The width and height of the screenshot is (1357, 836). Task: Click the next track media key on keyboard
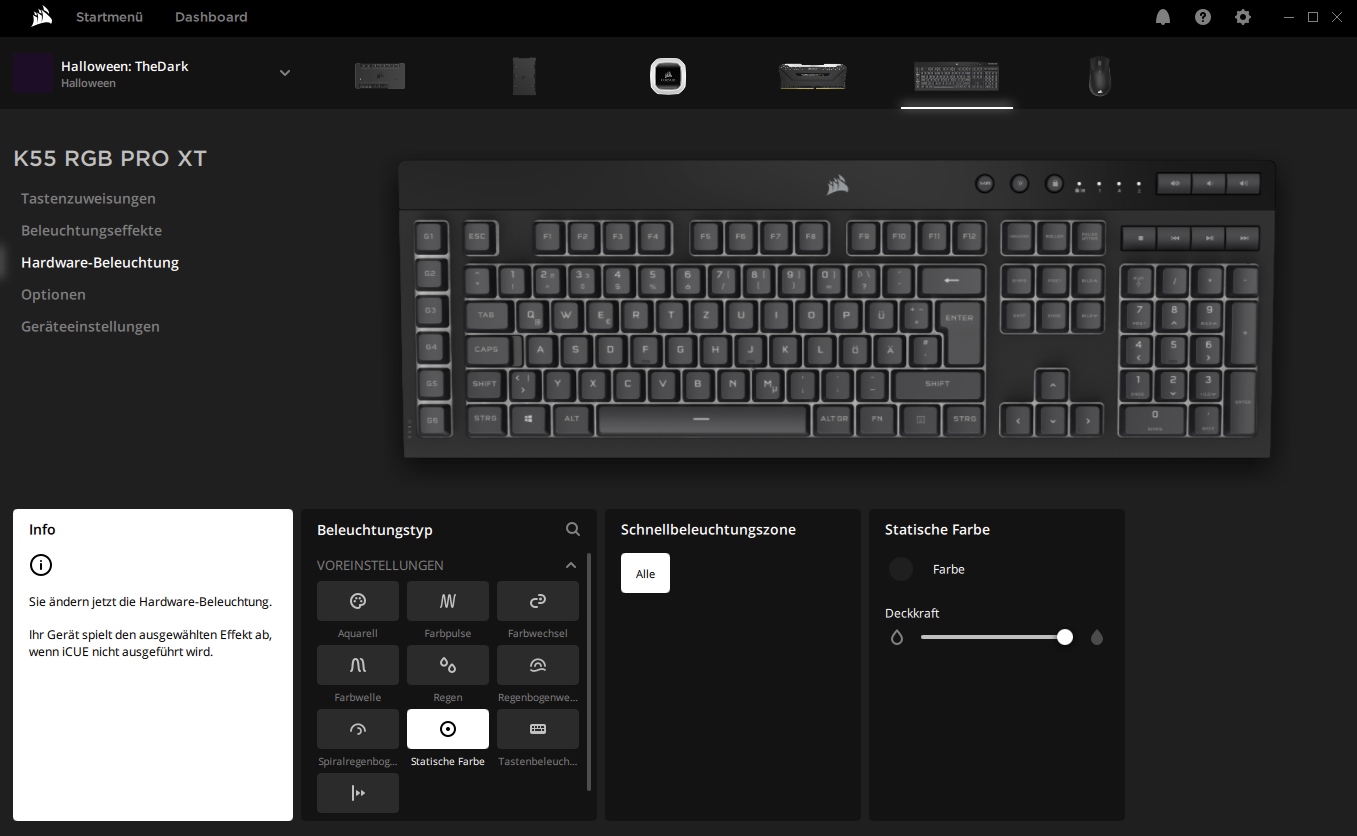point(1243,238)
